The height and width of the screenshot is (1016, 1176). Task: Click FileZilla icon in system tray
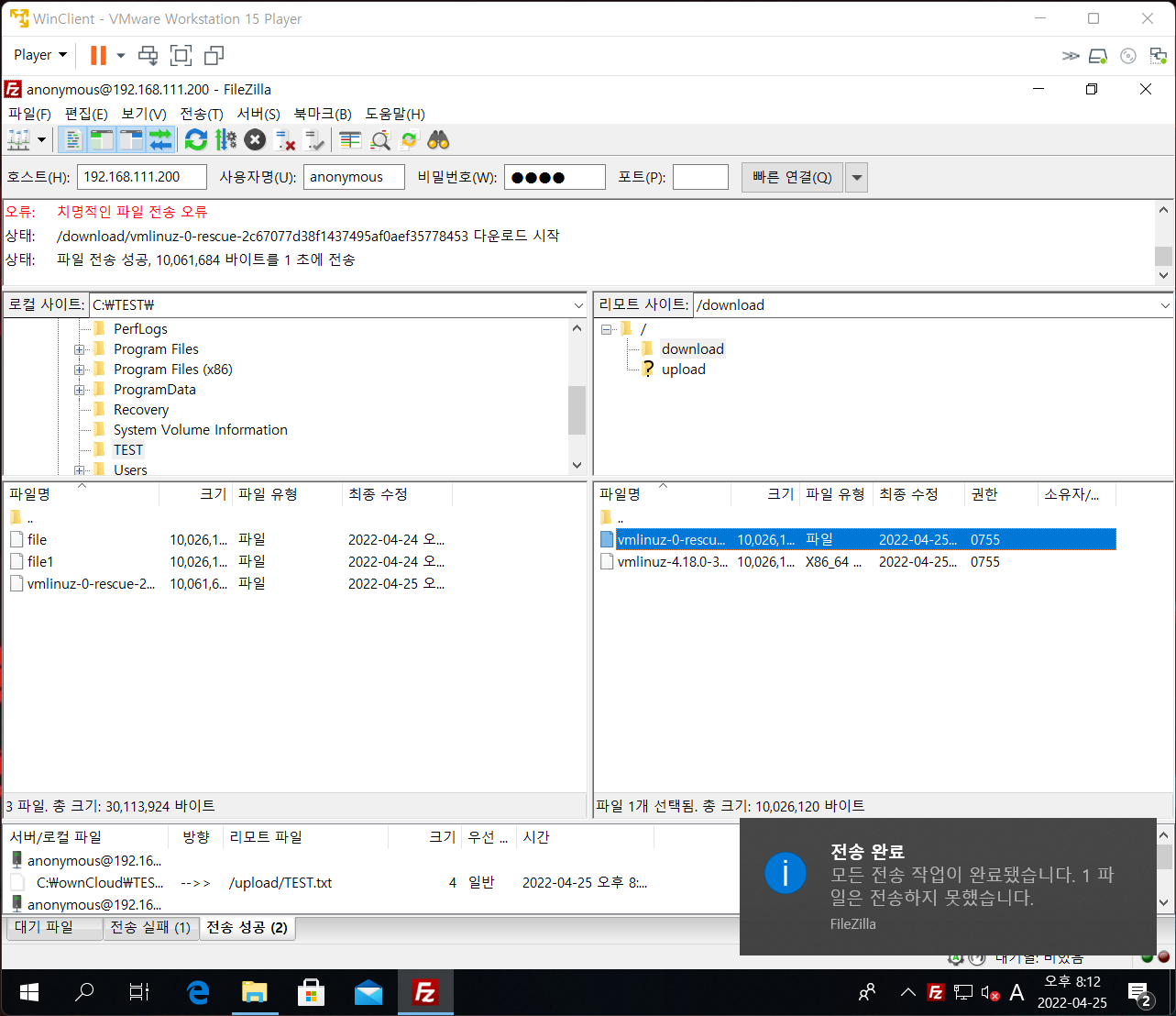[936, 992]
